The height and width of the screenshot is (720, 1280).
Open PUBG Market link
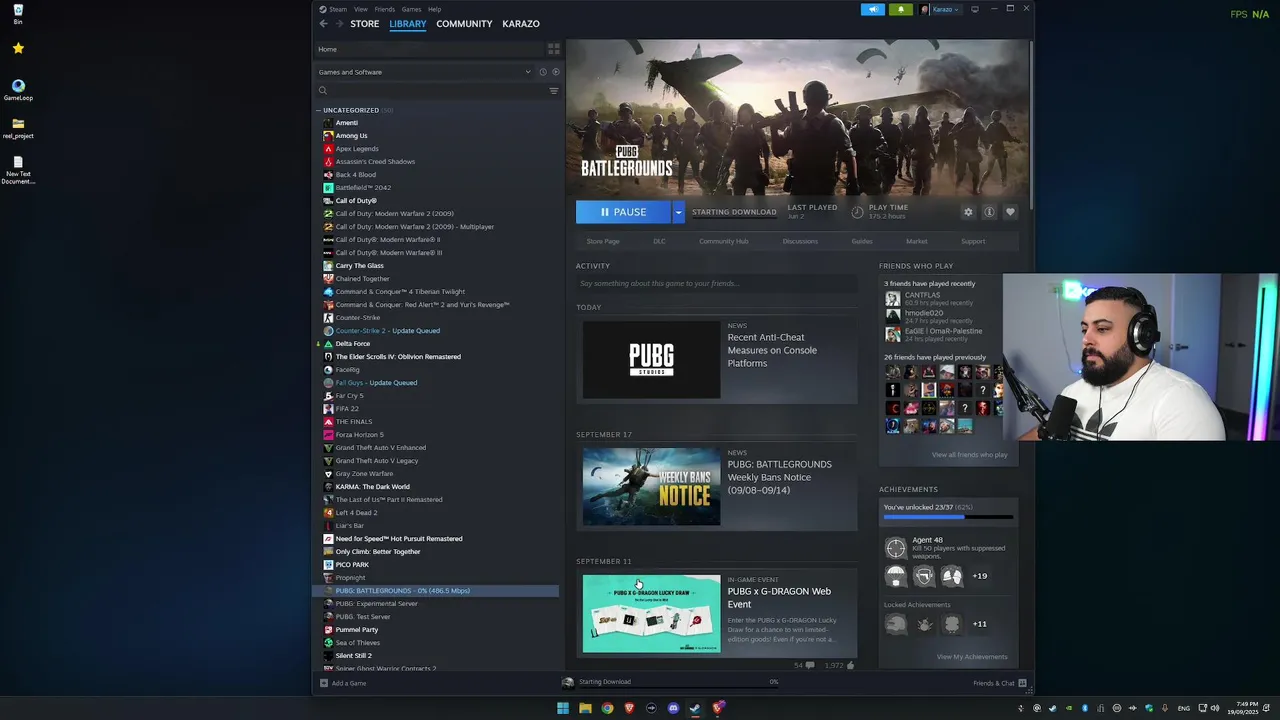(x=917, y=241)
